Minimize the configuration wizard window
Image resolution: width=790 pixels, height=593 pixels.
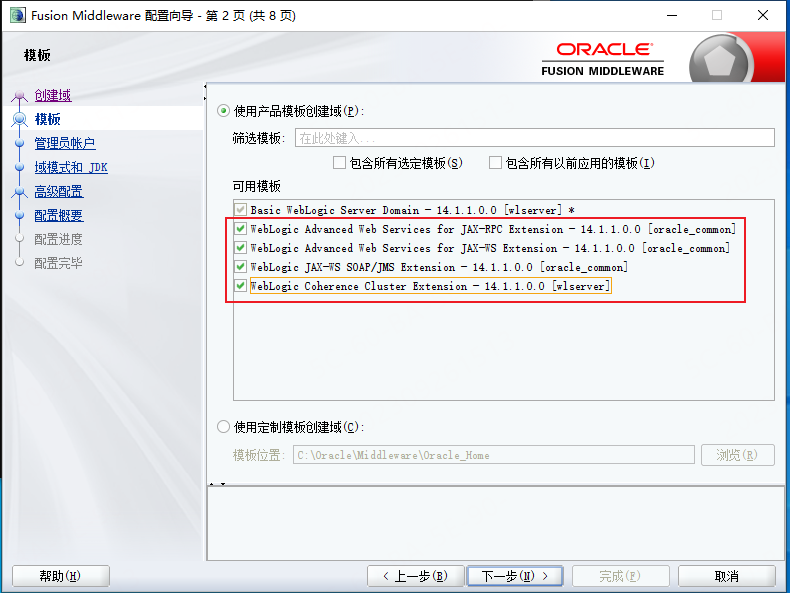click(672, 15)
